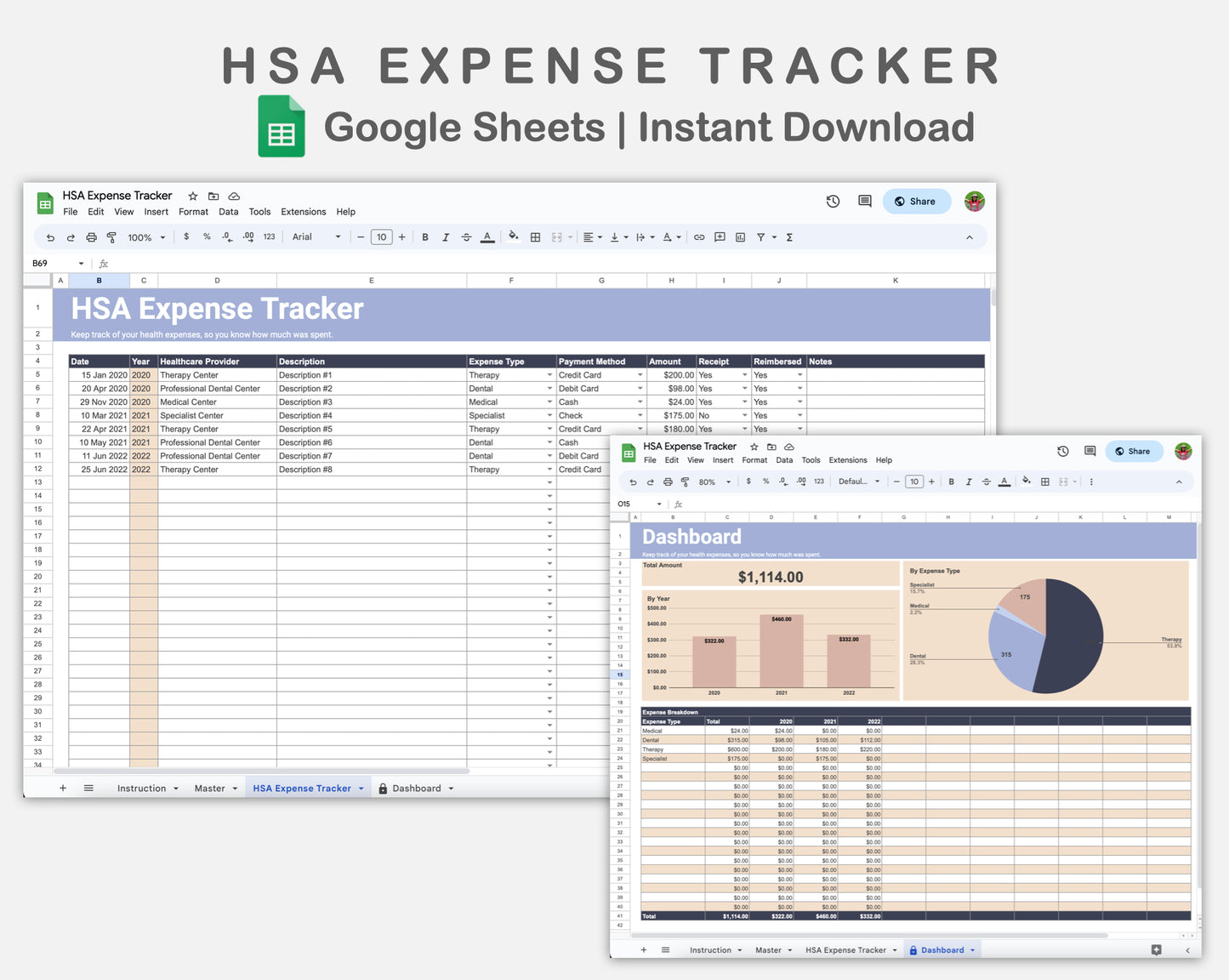Select the print icon in the toolbar
This screenshot has width=1229, height=980.
[x=91, y=236]
